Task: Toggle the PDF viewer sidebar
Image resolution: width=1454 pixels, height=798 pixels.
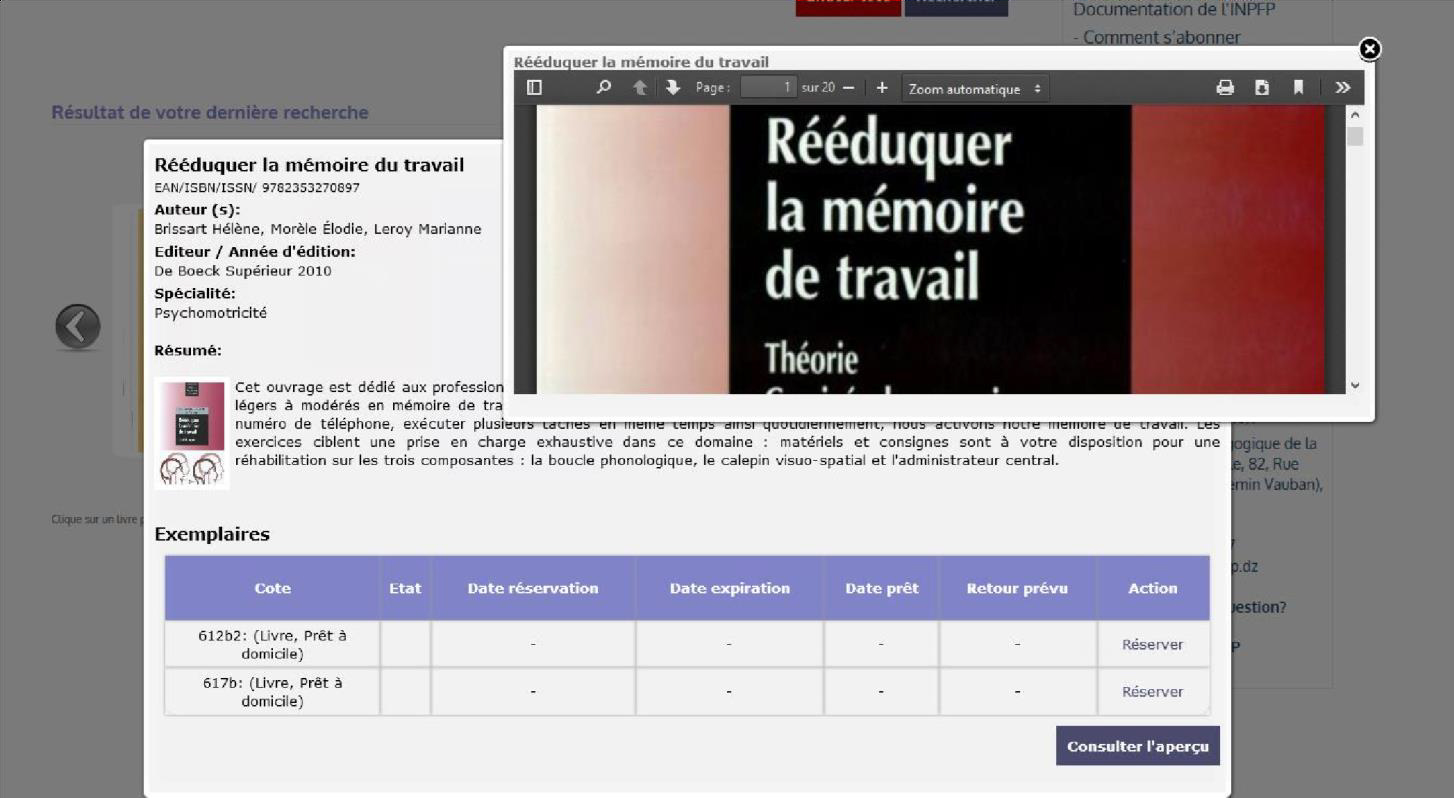Action: coord(534,88)
